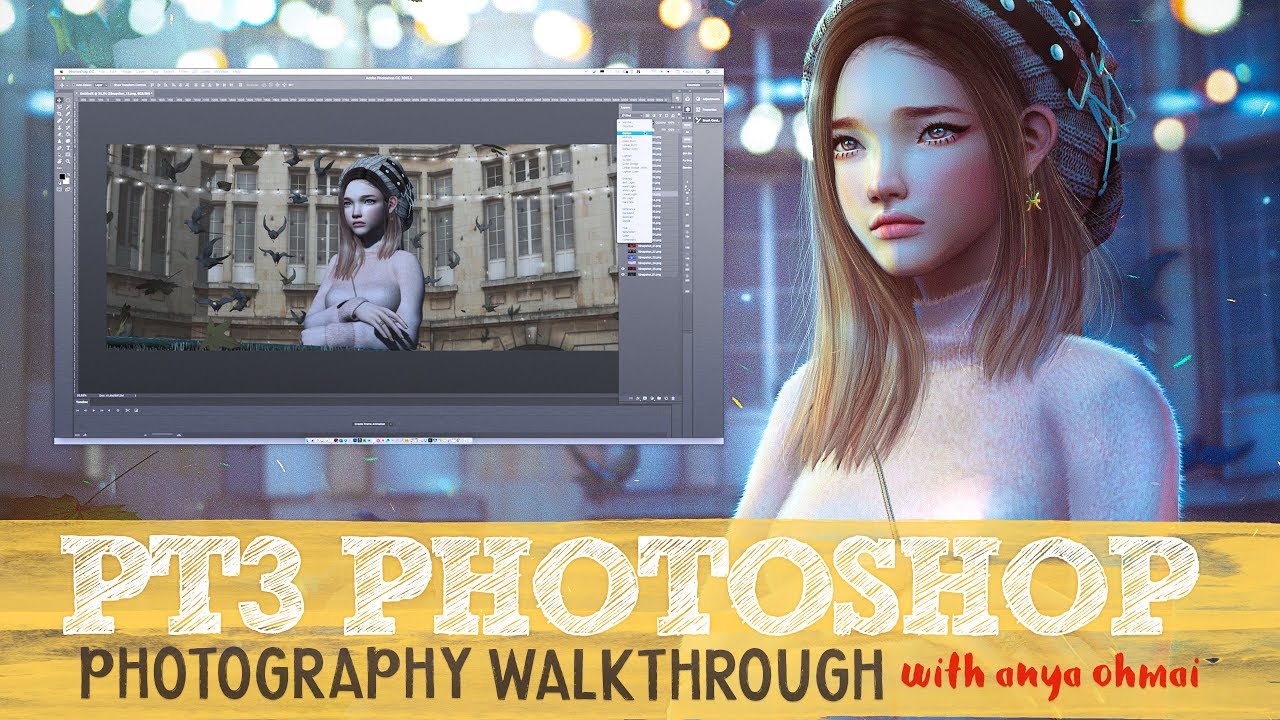
Task: Choose the highlighted Darken blend mode
Action: coord(634,133)
